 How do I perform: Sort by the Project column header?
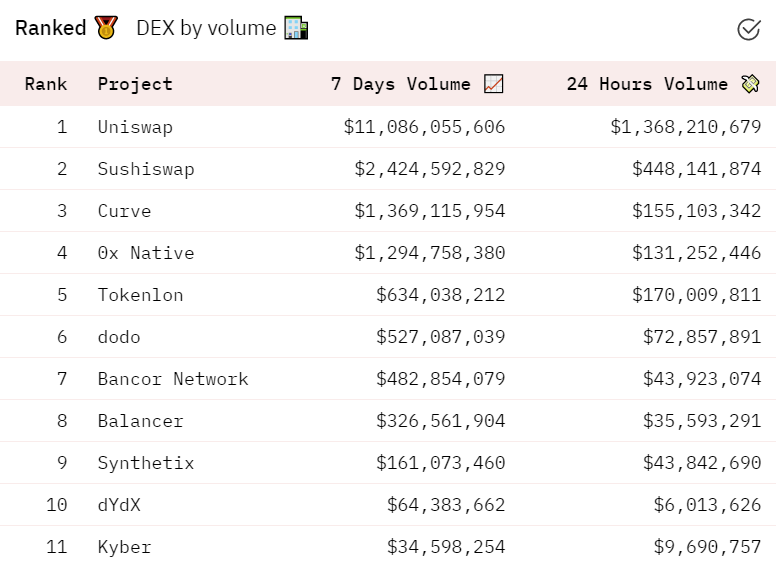coord(135,84)
